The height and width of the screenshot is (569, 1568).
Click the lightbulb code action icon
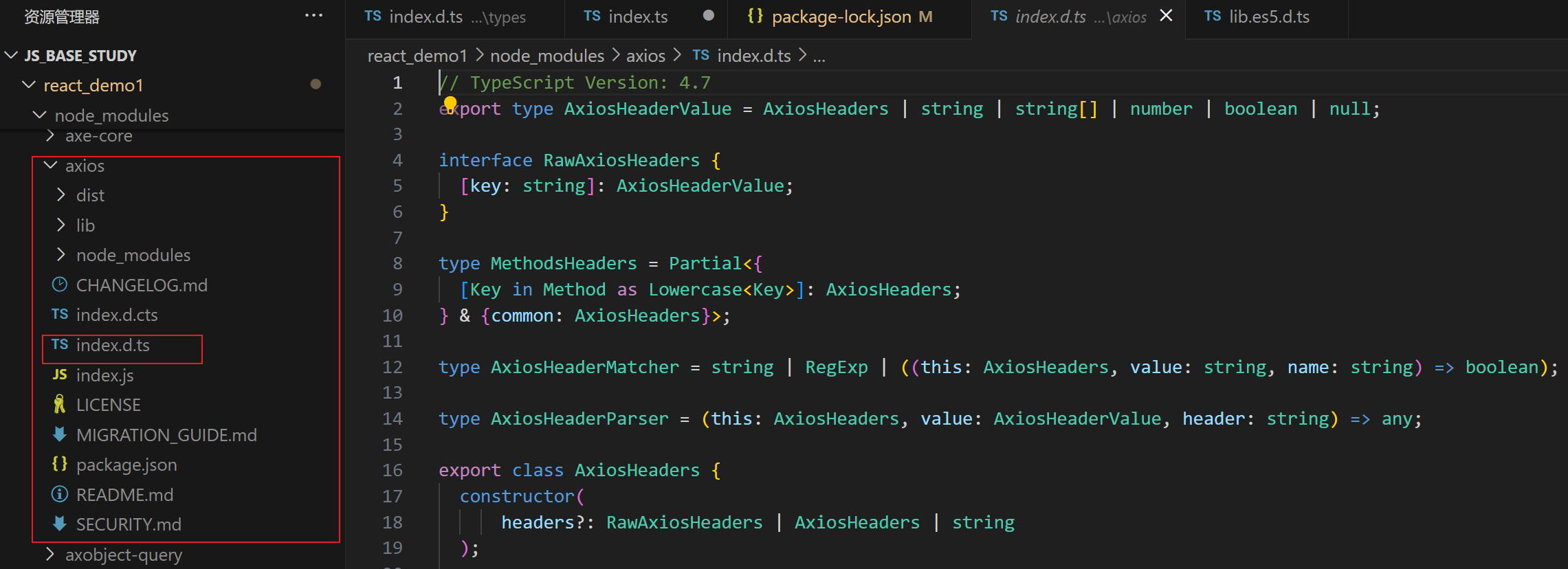tap(450, 104)
